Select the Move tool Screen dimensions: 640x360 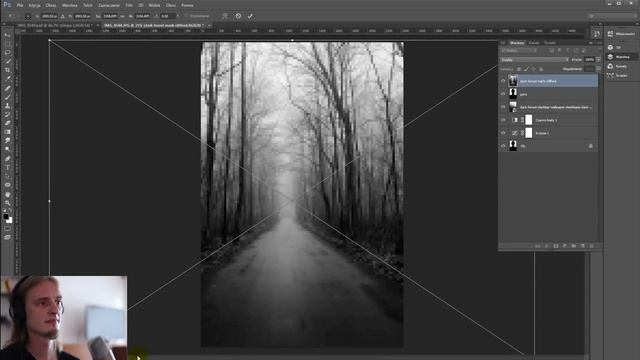click(7, 36)
